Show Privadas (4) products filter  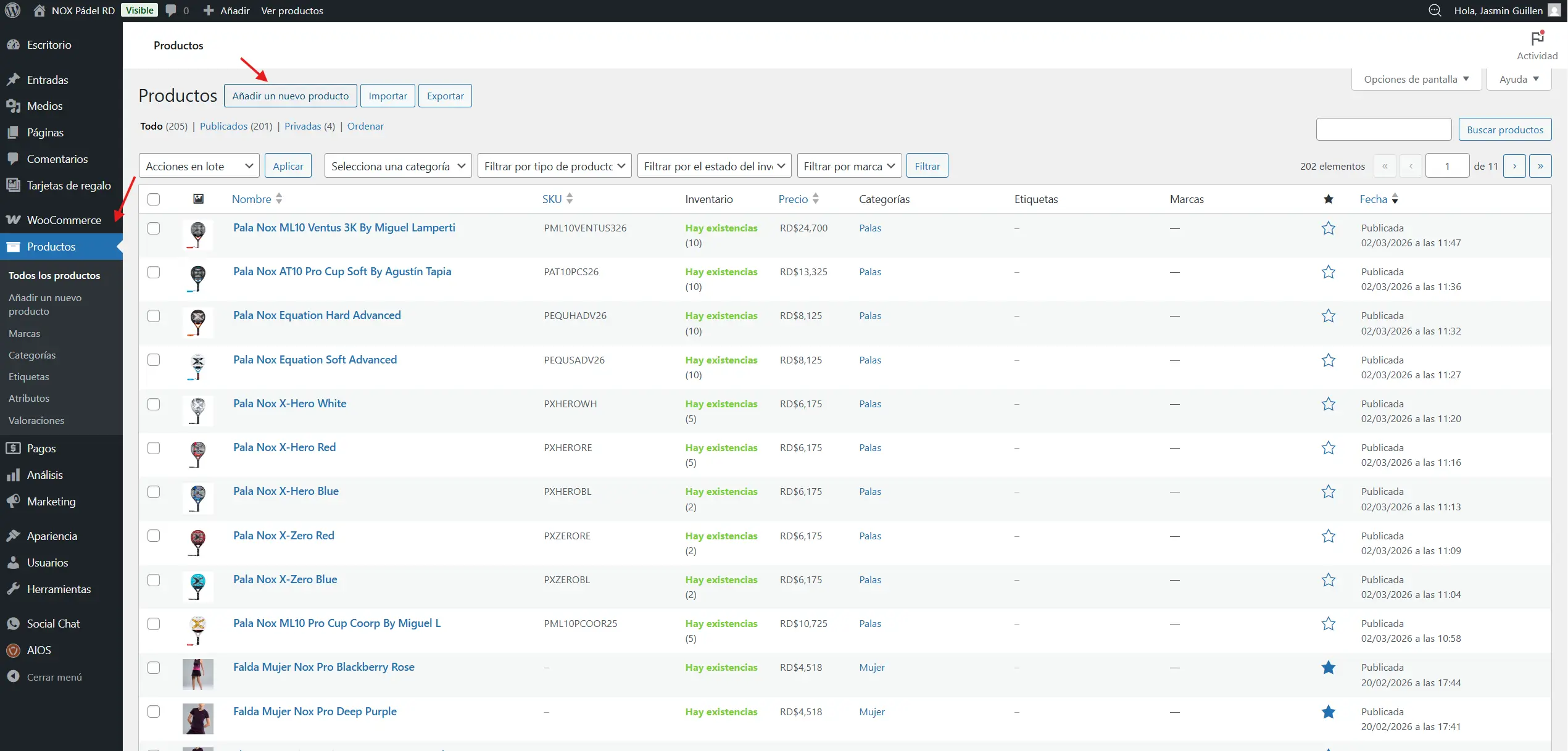coord(309,126)
